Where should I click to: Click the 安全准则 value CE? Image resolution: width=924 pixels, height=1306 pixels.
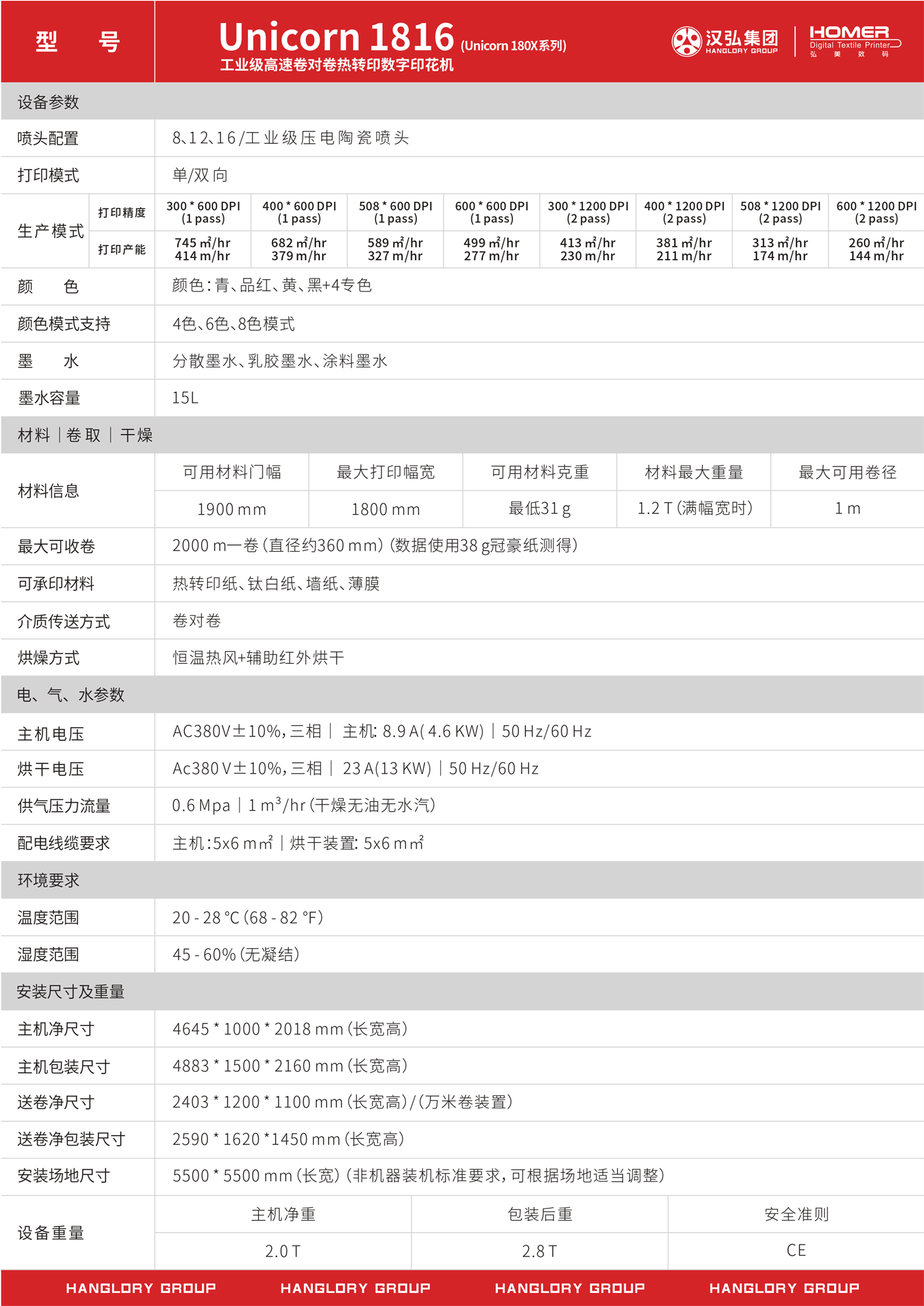click(x=797, y=1251)
